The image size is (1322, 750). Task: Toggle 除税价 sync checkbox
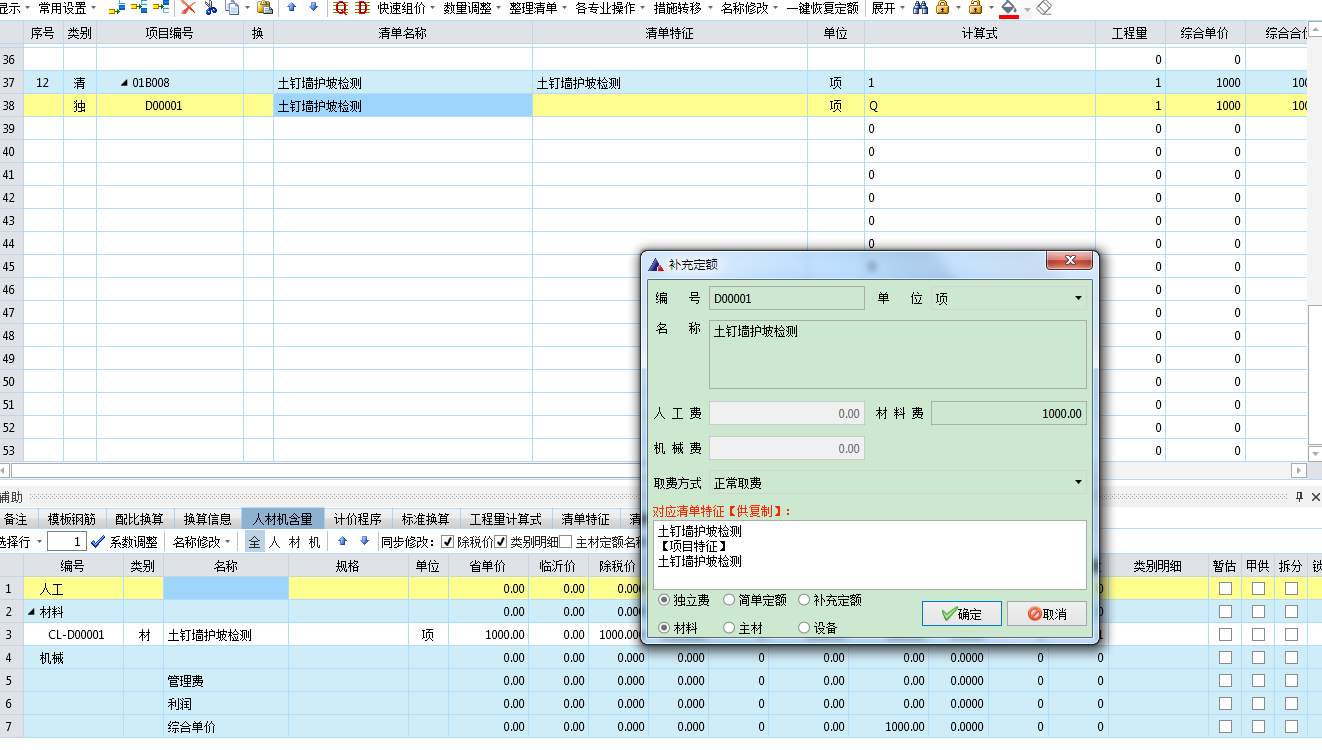pyautogui.click(x=447, y=542)
